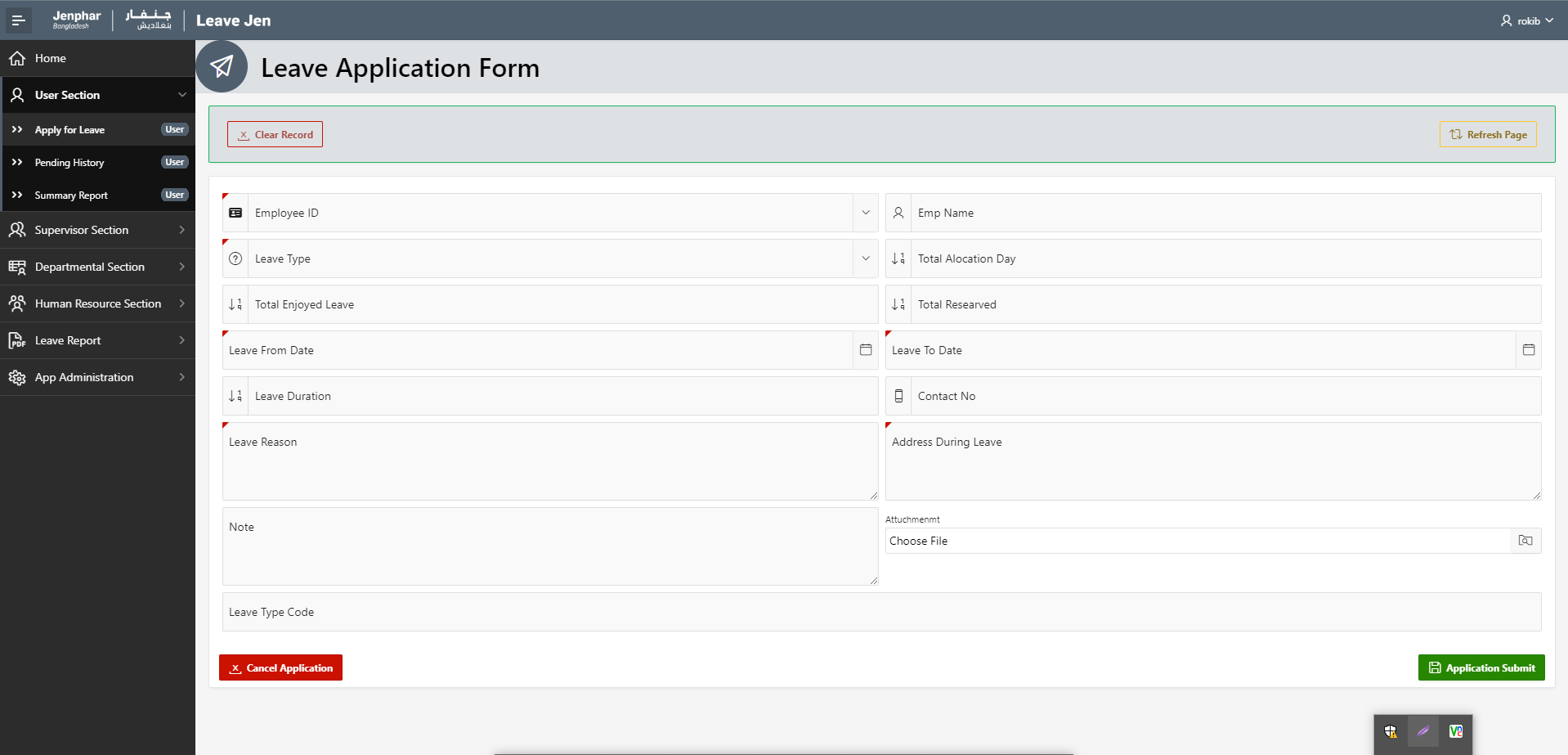Click the Leave Jen application title
The image size is (1568, 755).
point(233,20)
